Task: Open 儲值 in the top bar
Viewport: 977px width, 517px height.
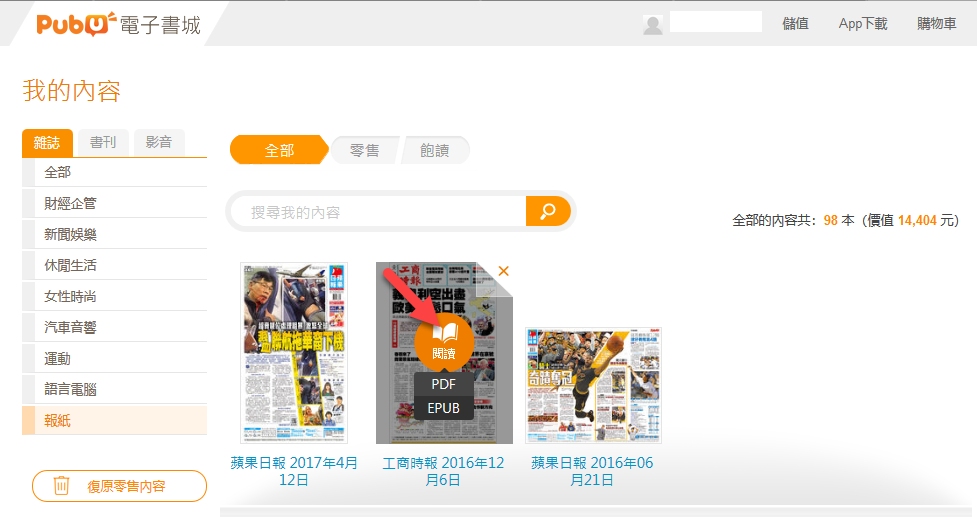Action: (796, 24)
